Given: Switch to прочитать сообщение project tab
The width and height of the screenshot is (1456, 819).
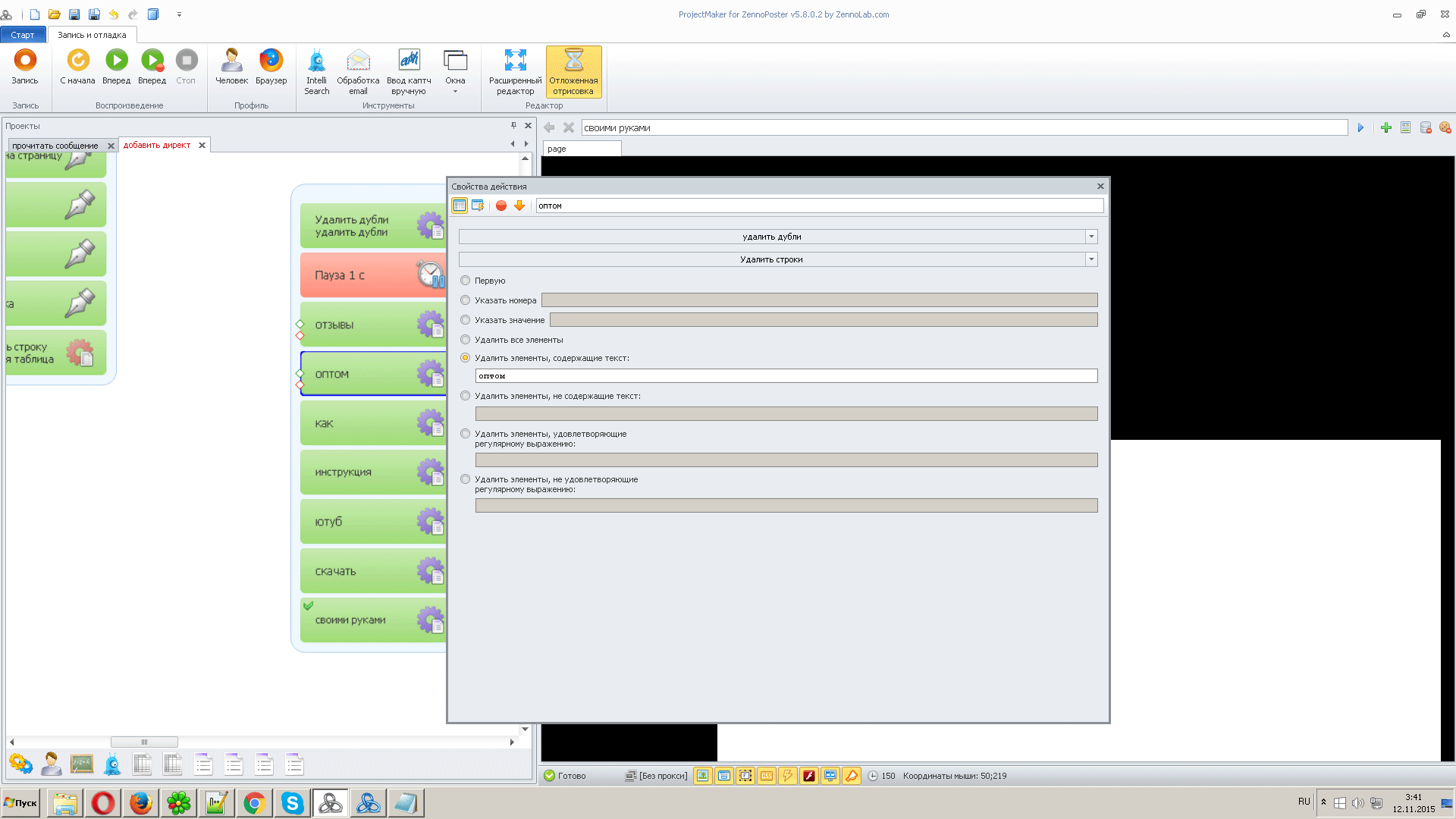Looking at the screenshot, I should coord(55,146).
